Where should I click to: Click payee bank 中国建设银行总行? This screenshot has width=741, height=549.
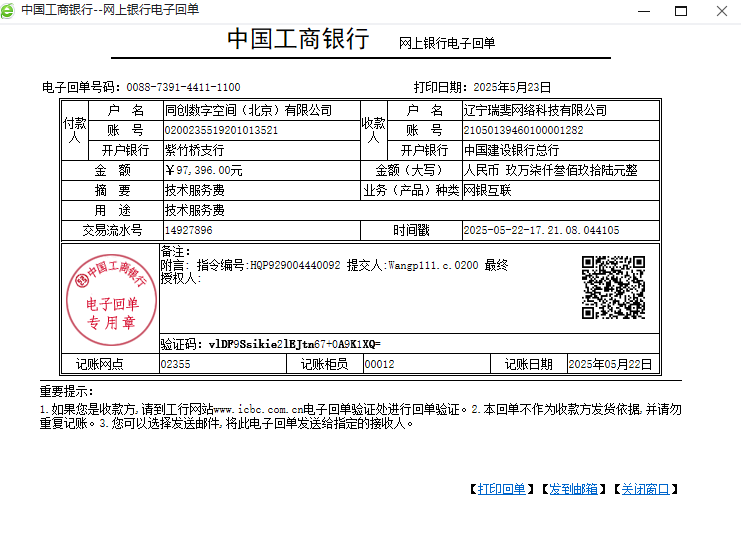tap(511, 150)
